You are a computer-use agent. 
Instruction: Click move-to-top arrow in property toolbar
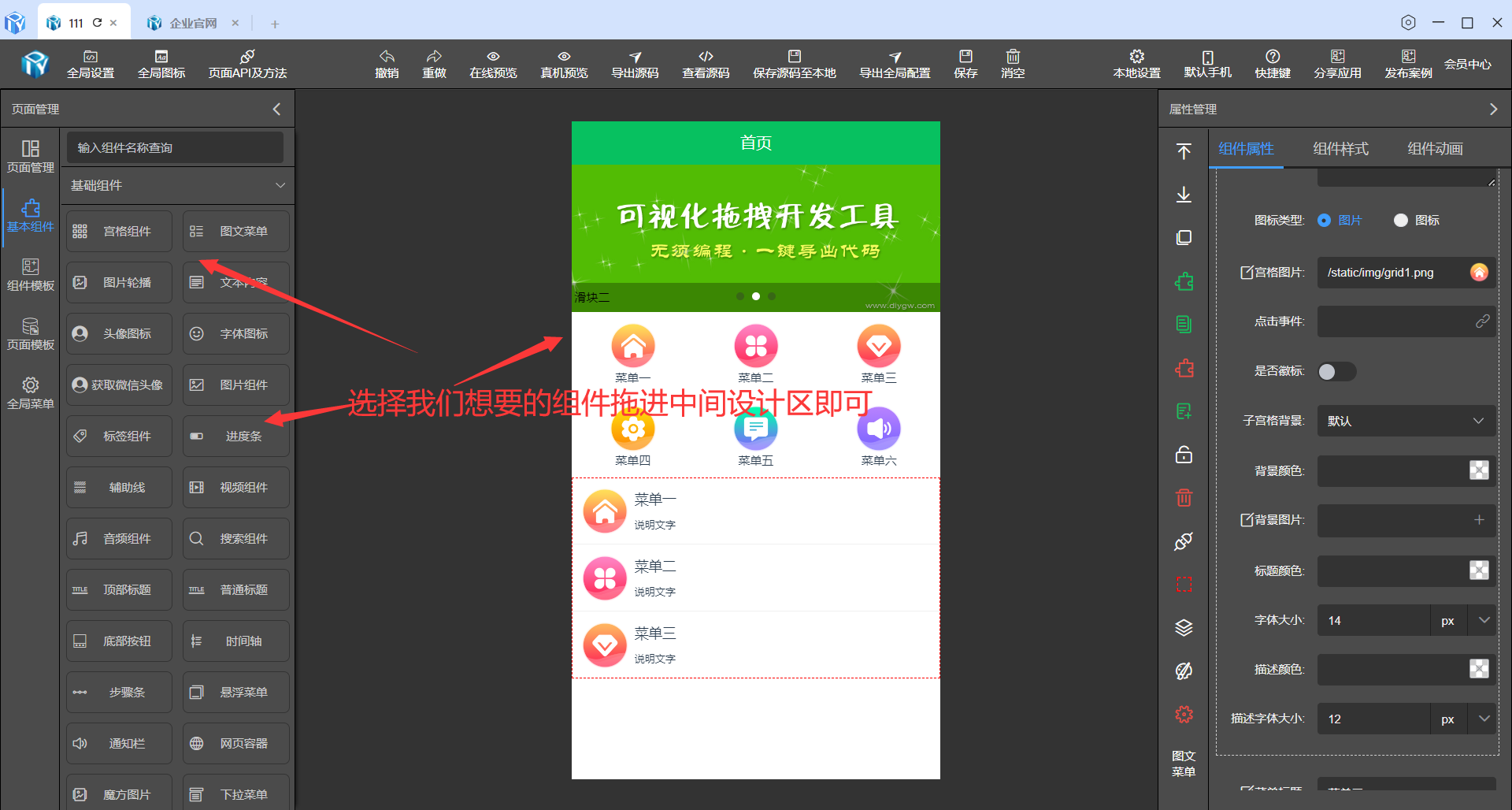click(1184, 151)
